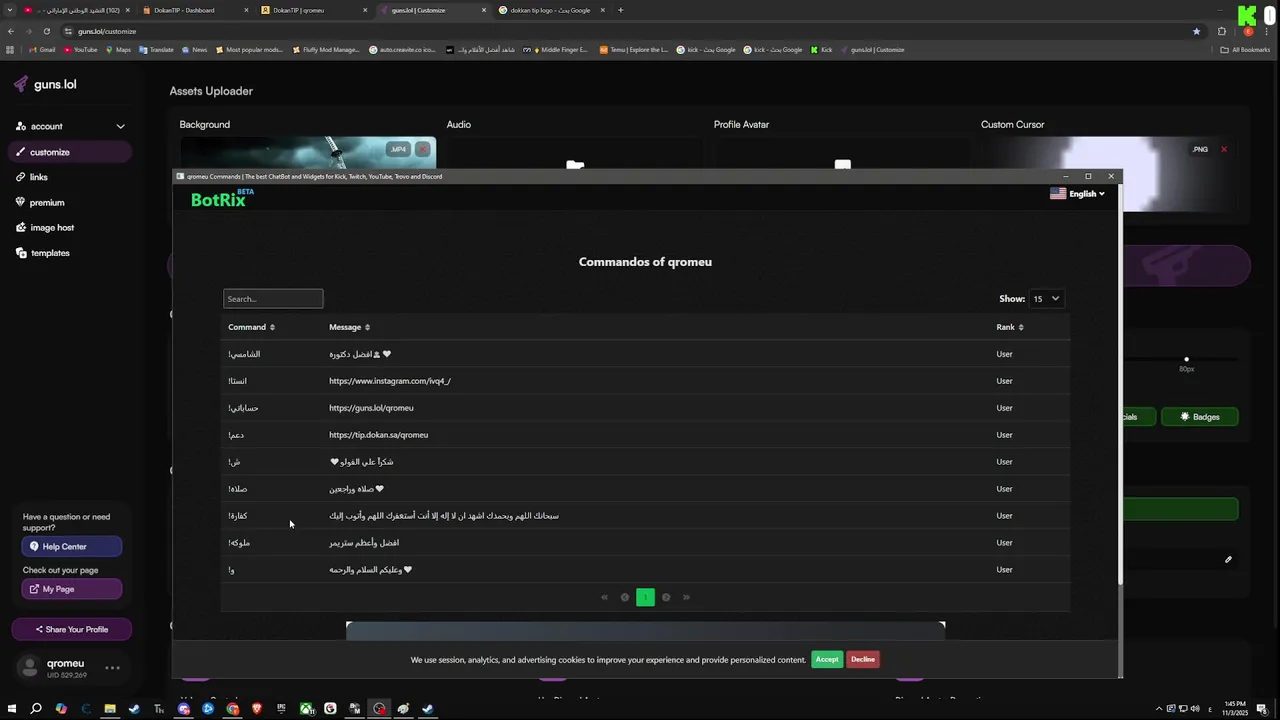Click the profile avatar upload icon

point(842,165)
